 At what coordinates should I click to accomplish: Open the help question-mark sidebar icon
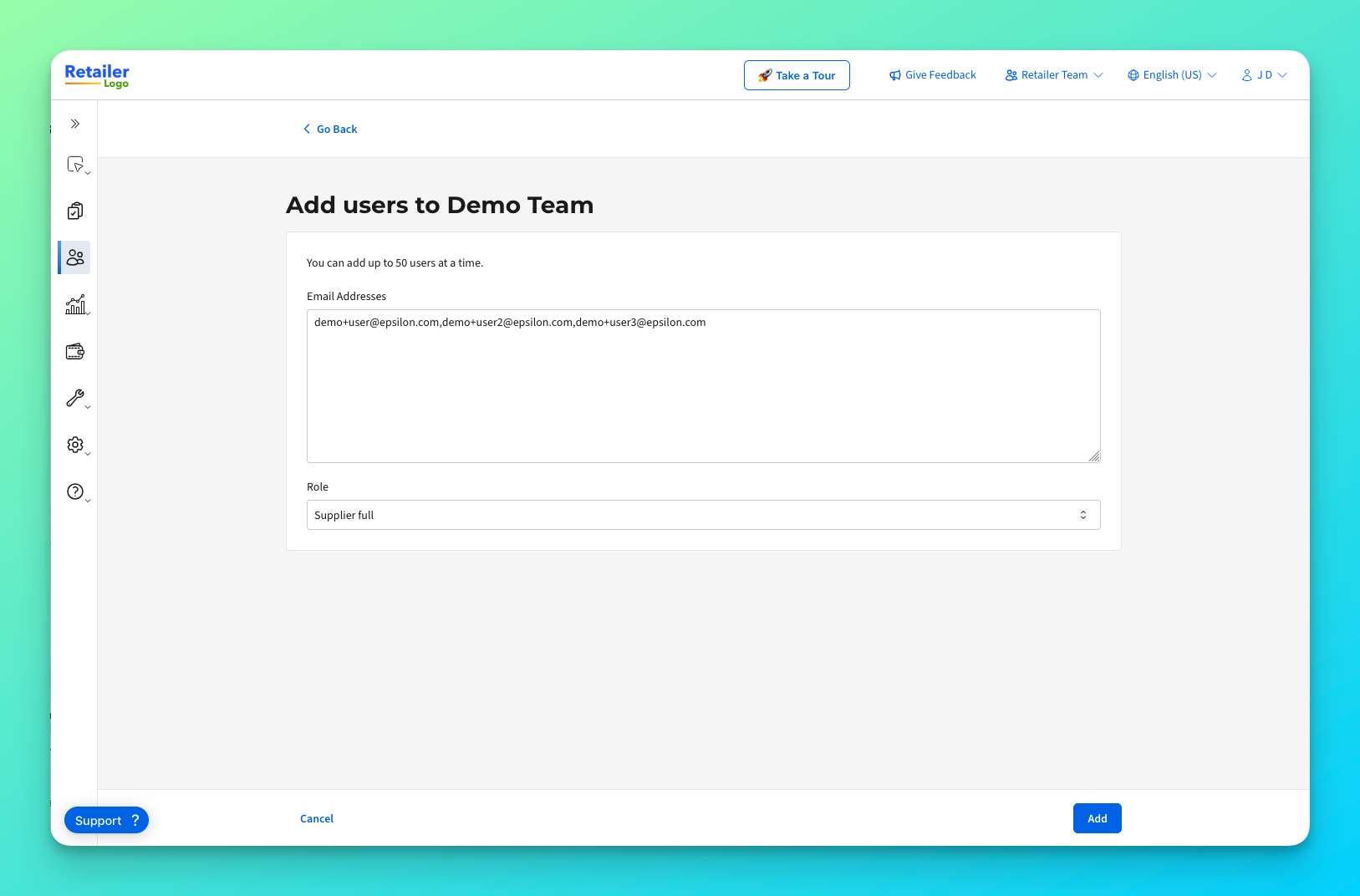pyautogui.click(x=77, y=492)
